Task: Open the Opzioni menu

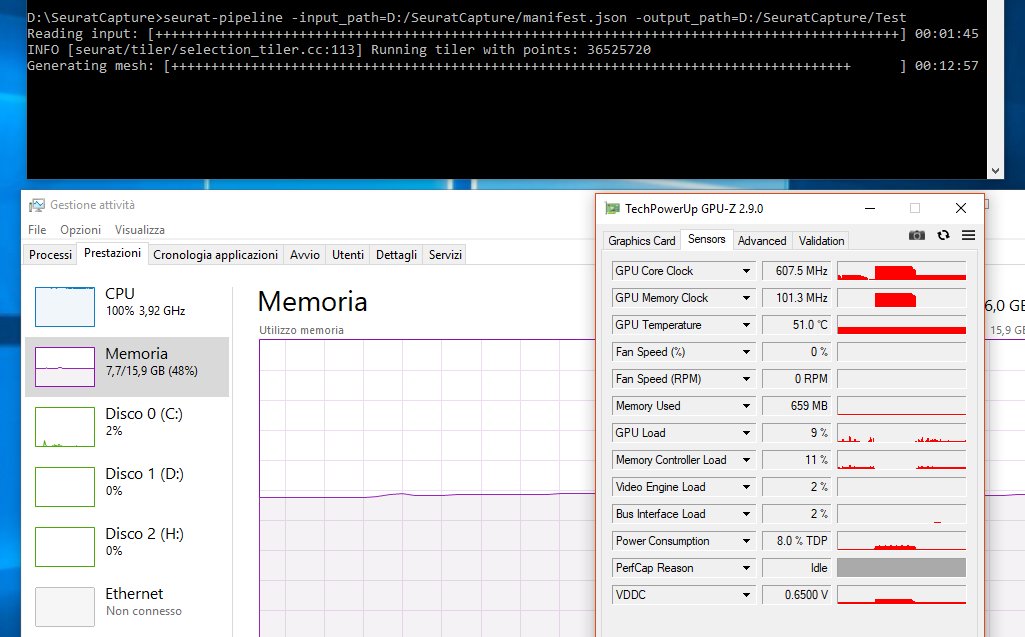Action: tap(80, 230)
